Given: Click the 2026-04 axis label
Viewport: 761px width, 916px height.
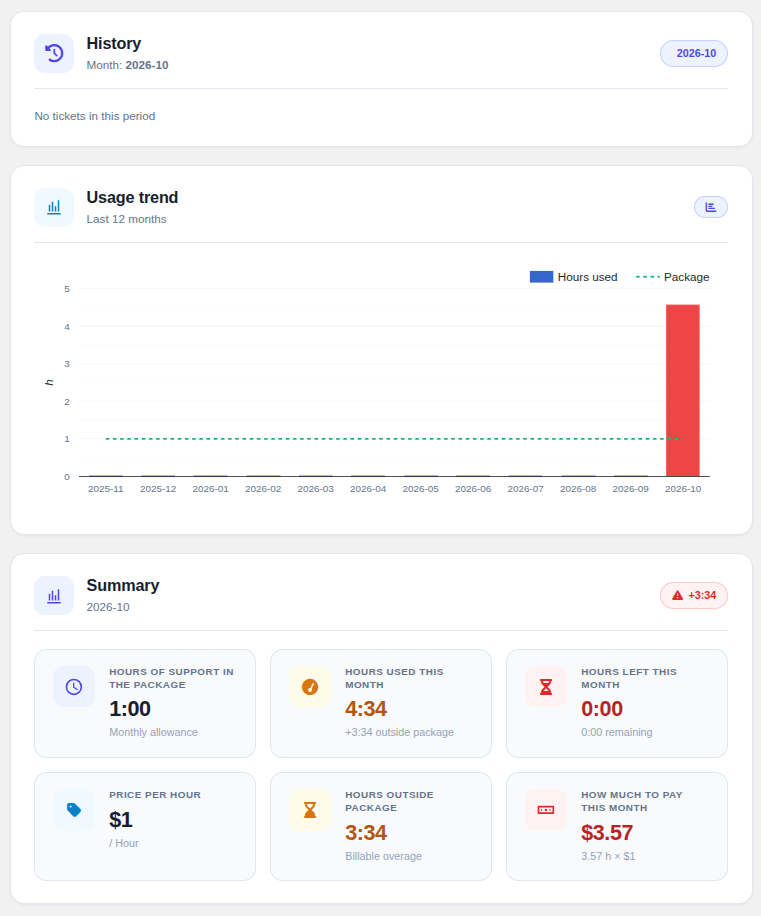Looking at the screenshot, I should point(368,489).
